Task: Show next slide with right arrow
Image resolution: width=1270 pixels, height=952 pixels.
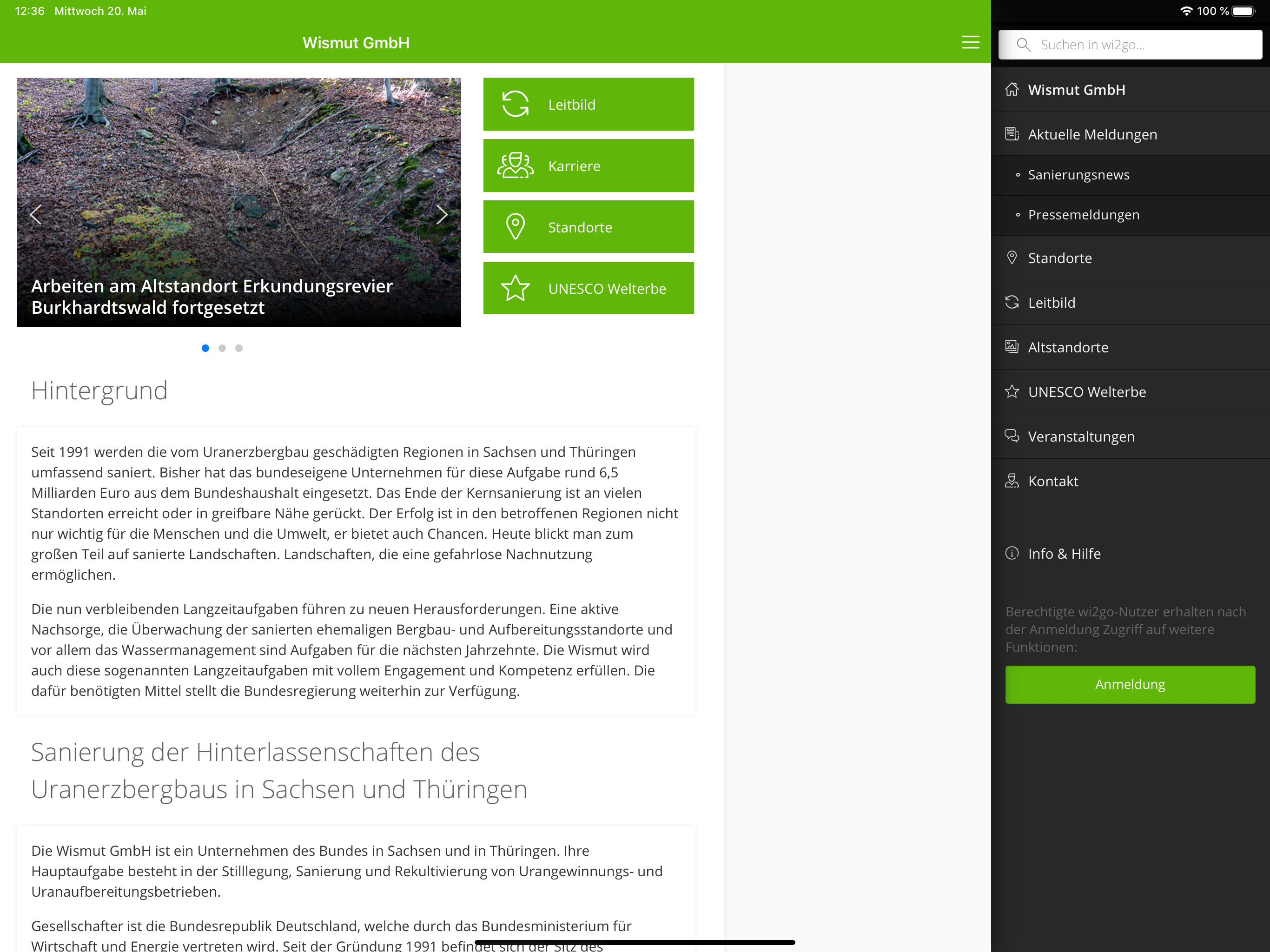Action: click(442, 215)
